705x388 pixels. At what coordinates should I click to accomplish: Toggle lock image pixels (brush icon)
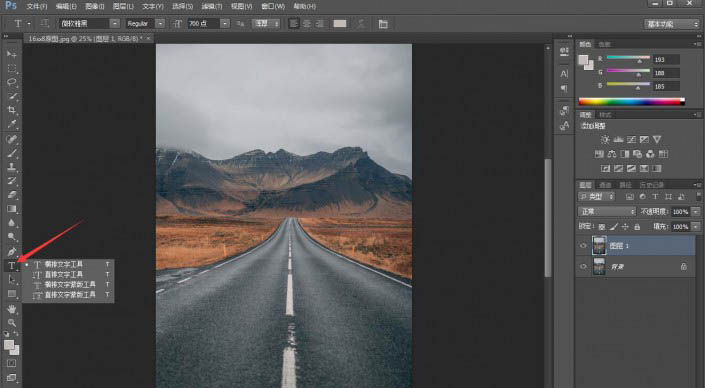coord(614,227)
